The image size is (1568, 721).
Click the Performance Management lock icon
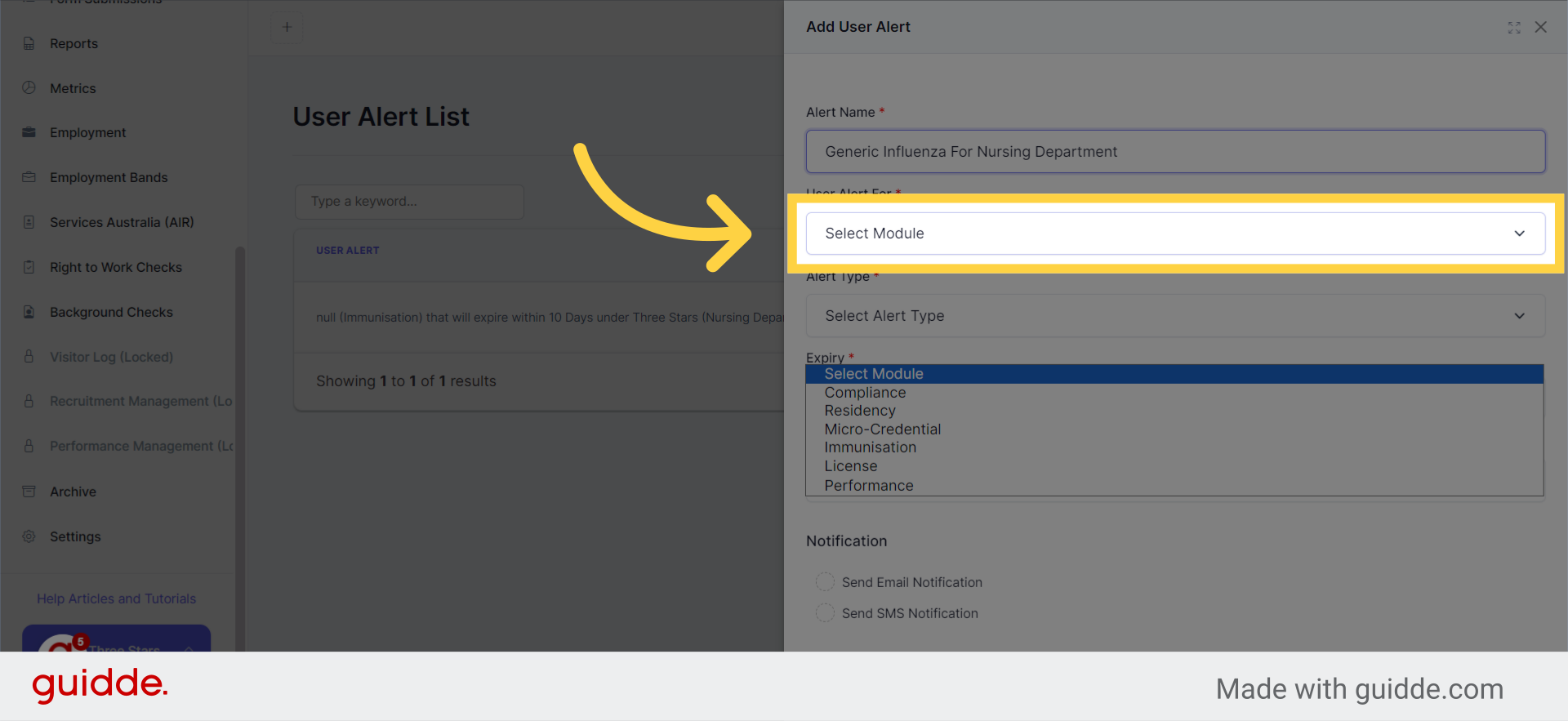click(29, 446)
